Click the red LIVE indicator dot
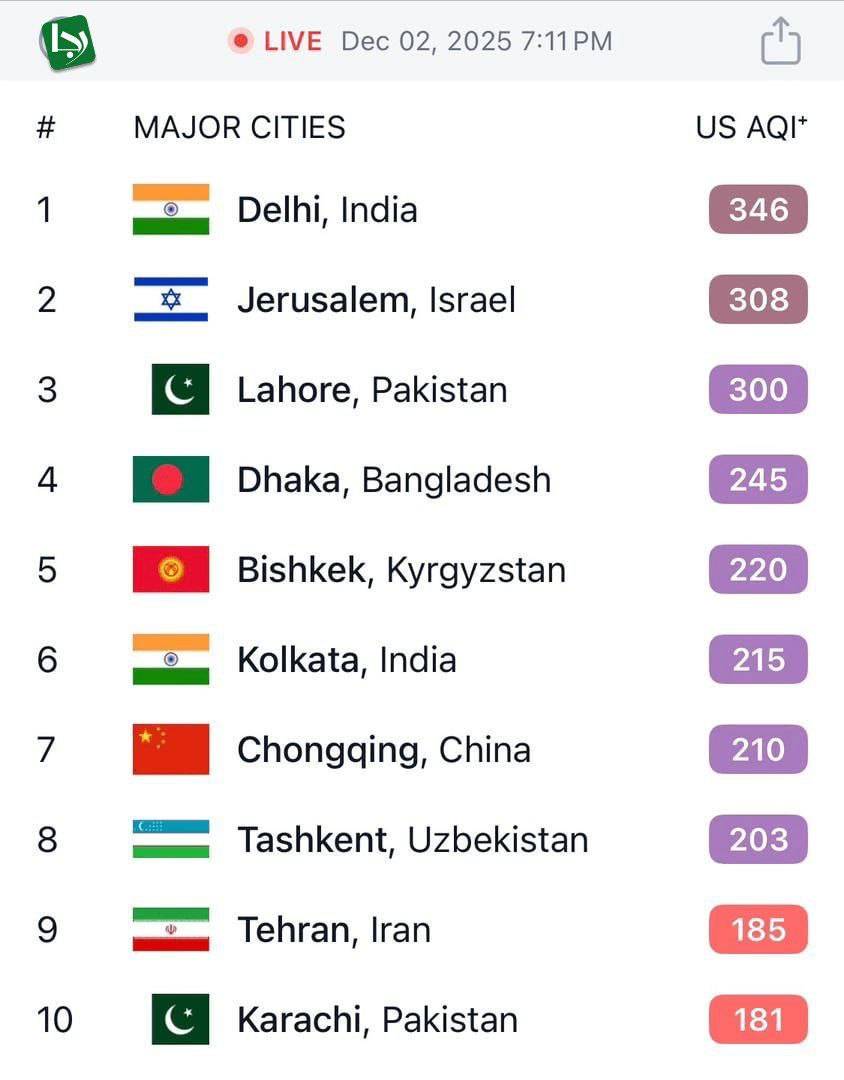Viewport: 844px width, 1080px height. pyautogui.click(x=240, y=41)
